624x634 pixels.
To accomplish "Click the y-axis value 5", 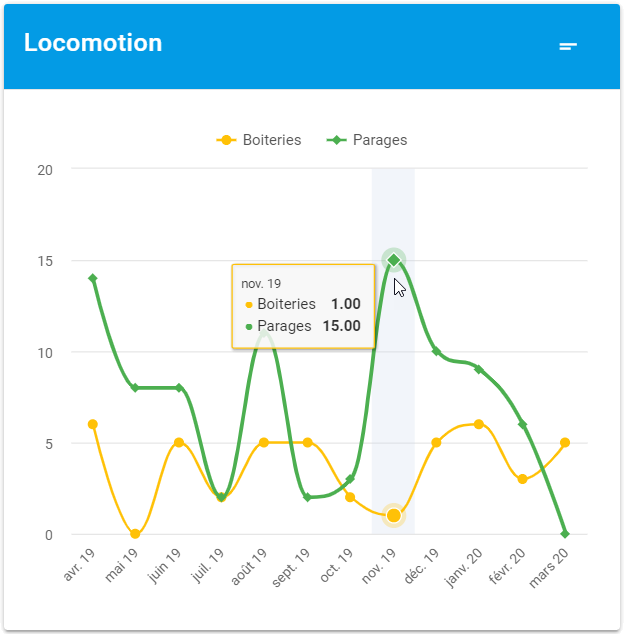I will pyautogui.click(x=49, y=444).
